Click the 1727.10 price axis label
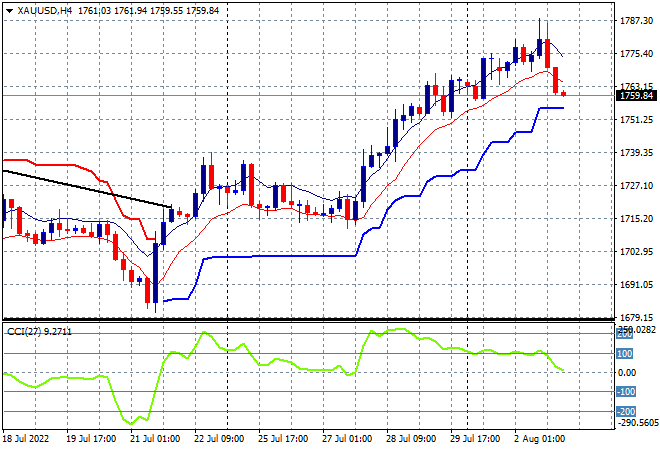Image resolution: width=660 pixels, height=450 pixels. pos(636,186)
